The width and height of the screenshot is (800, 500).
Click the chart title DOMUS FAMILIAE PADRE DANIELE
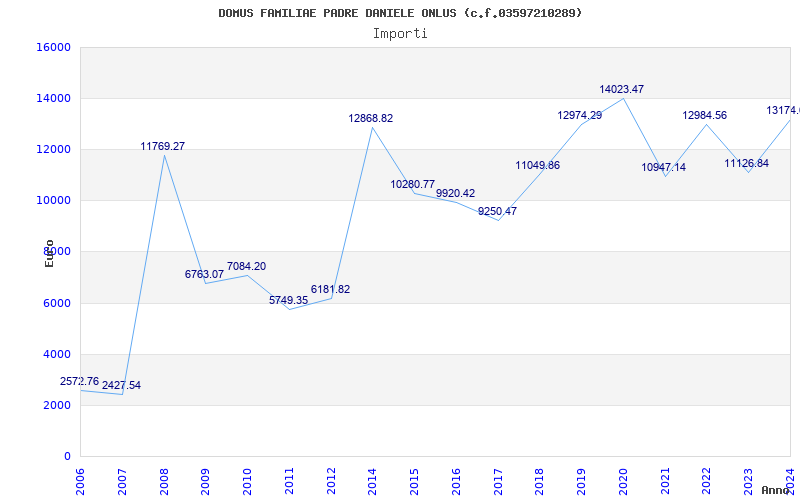[400, 13]
